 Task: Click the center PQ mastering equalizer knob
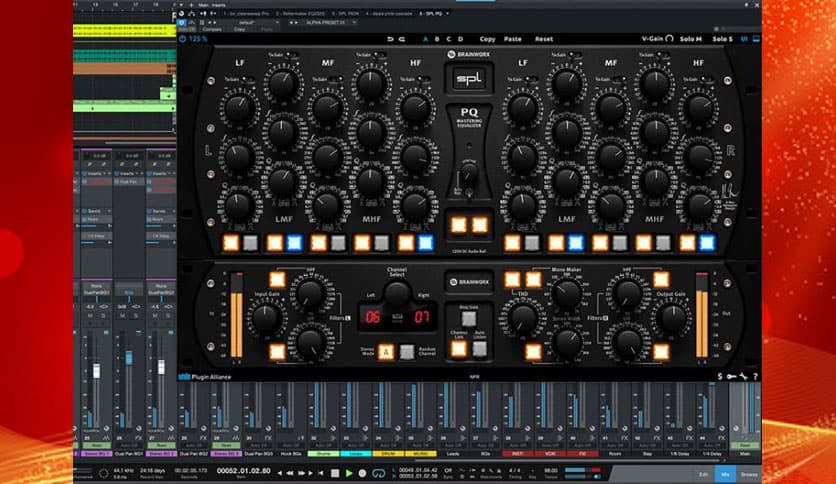pyautogui.click(x=469, y=172)
